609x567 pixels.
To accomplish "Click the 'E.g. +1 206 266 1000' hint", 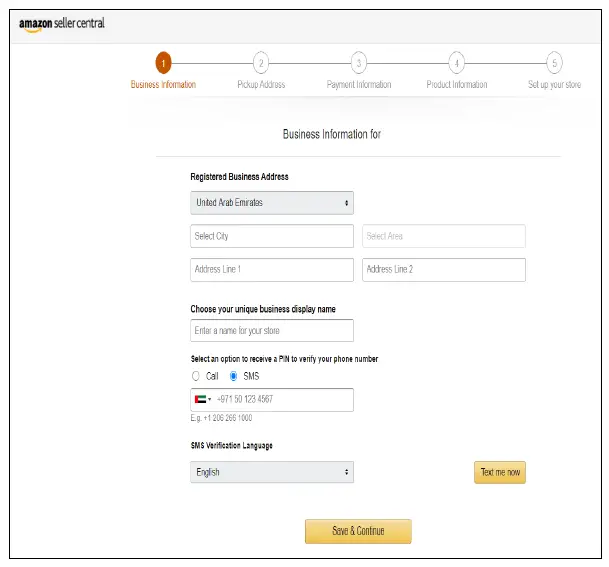I will click(x=221, y=418).
